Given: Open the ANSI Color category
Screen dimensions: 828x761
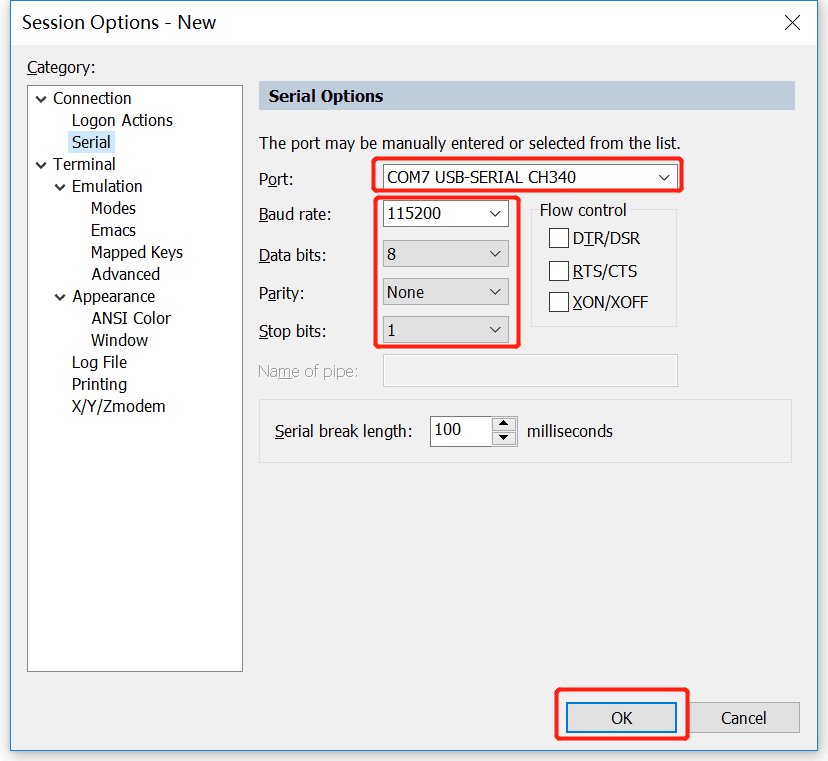Looking at the screenshot, I should tap(131, 318).
